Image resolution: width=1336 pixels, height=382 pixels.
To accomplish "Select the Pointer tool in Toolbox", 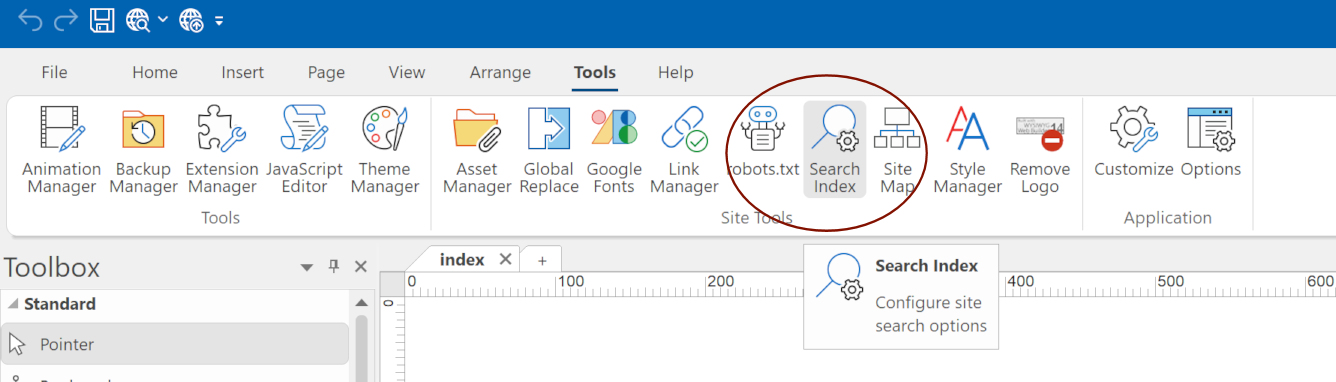I will 175,344.
